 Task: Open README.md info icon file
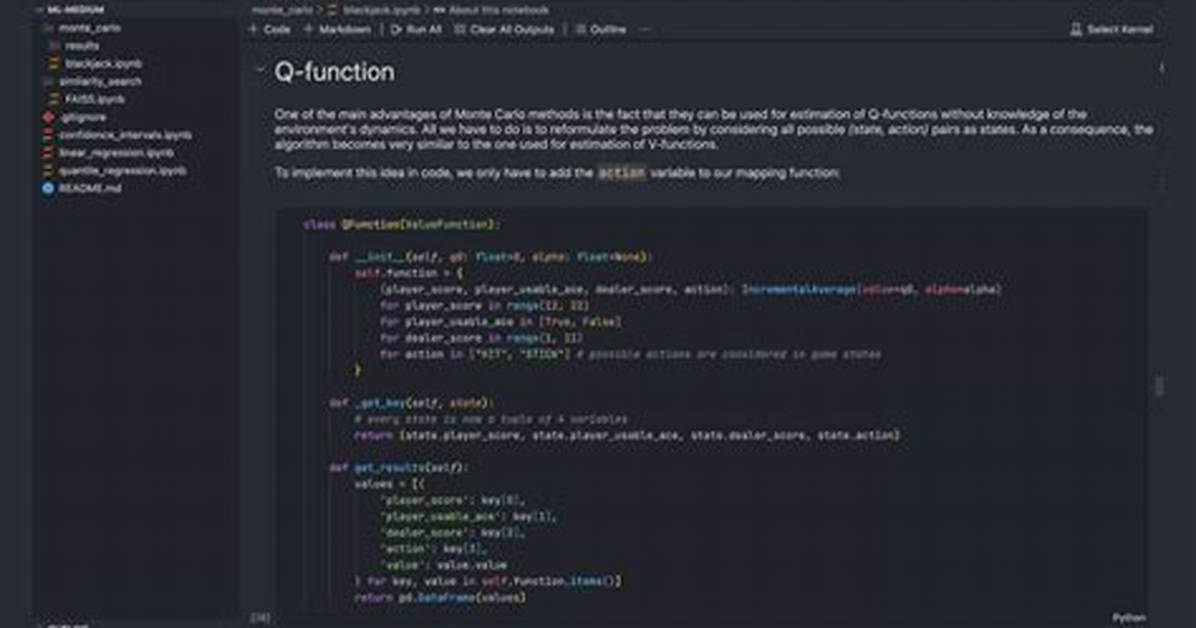point(82,188)
